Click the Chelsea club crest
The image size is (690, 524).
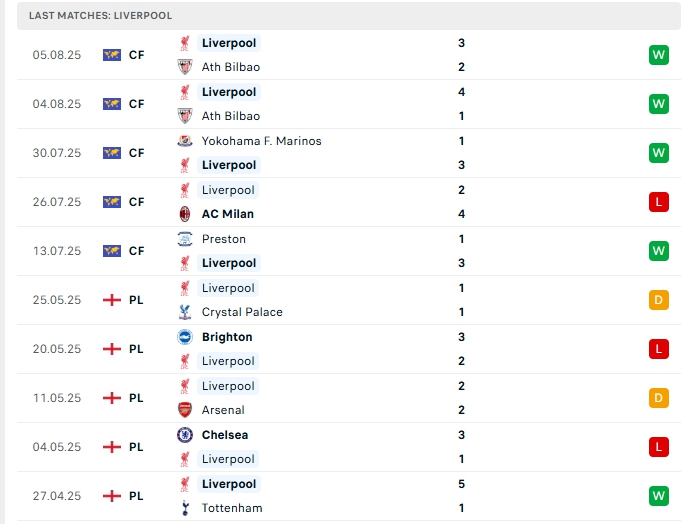[x=185, y=435]
